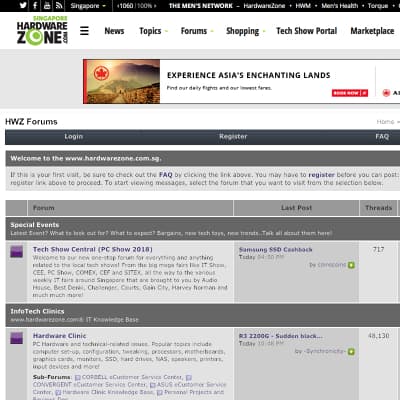Click the Threads column header
The image size is (400, 400).
pos(379,208)
